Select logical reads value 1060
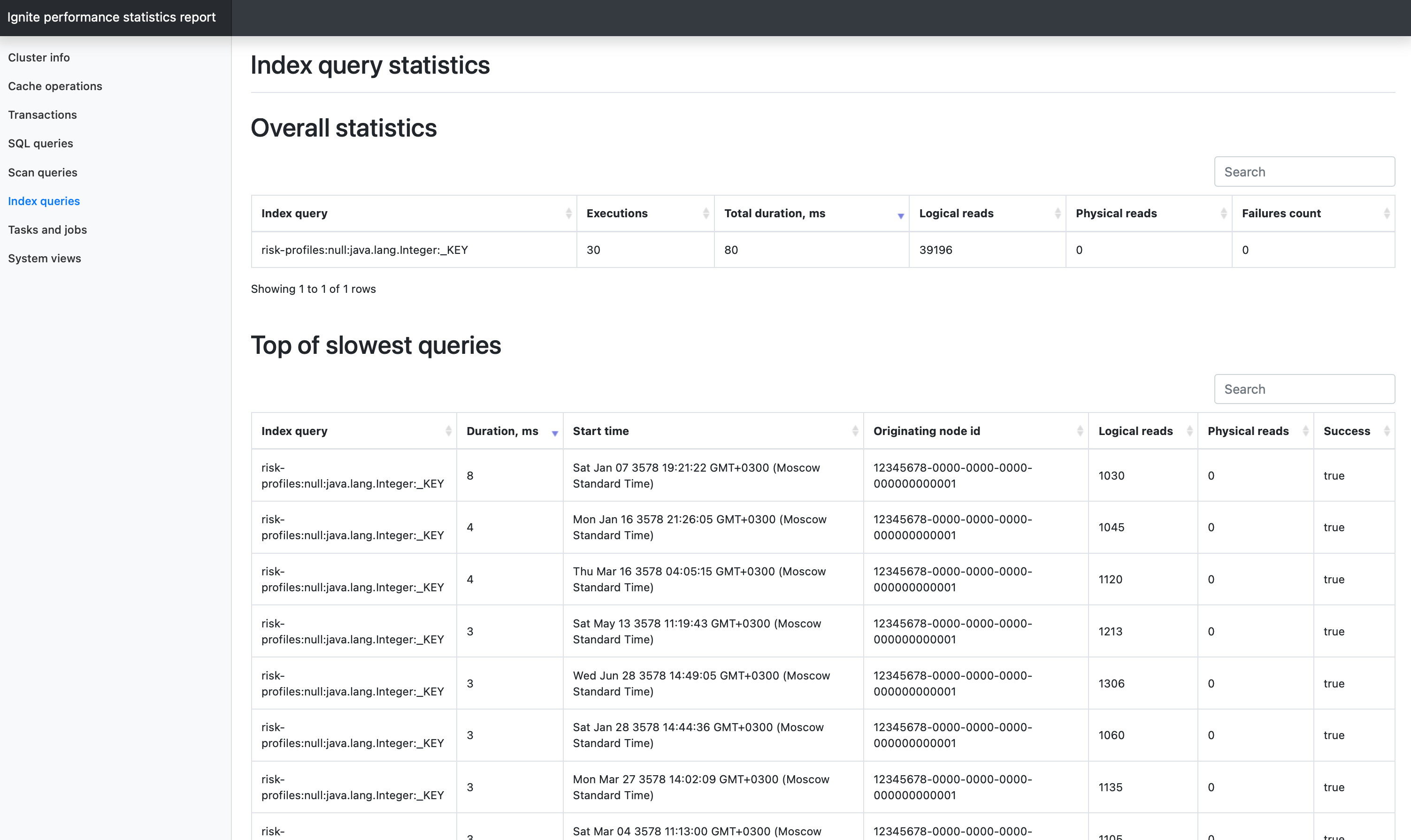This screenshot has height=840, width=1411. (x=1112, y=735)
